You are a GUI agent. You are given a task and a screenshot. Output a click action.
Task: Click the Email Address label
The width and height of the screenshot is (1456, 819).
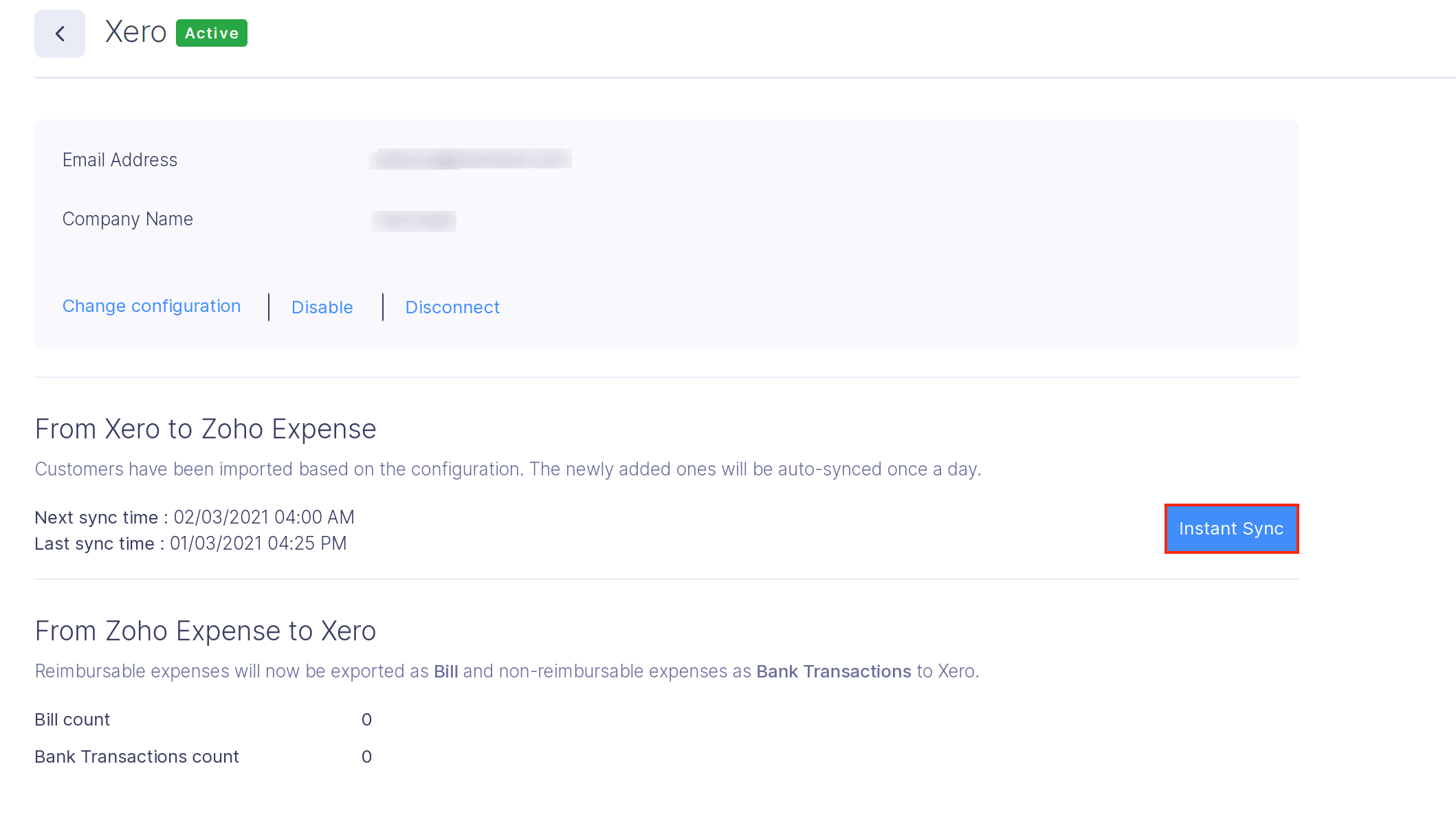click(x=120, y=160)
